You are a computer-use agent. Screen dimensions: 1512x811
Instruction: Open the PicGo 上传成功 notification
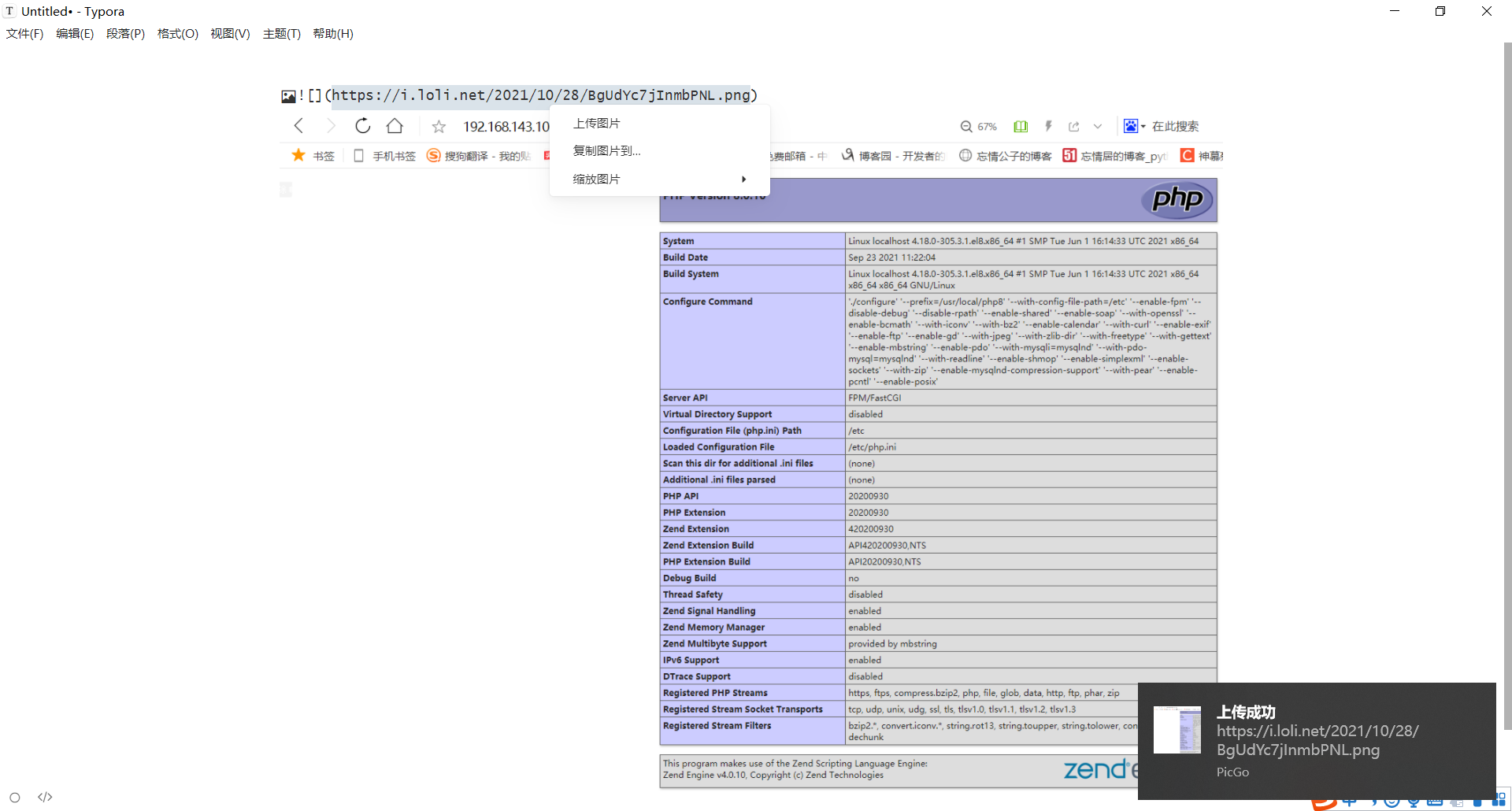click(x=1317, y=741)
